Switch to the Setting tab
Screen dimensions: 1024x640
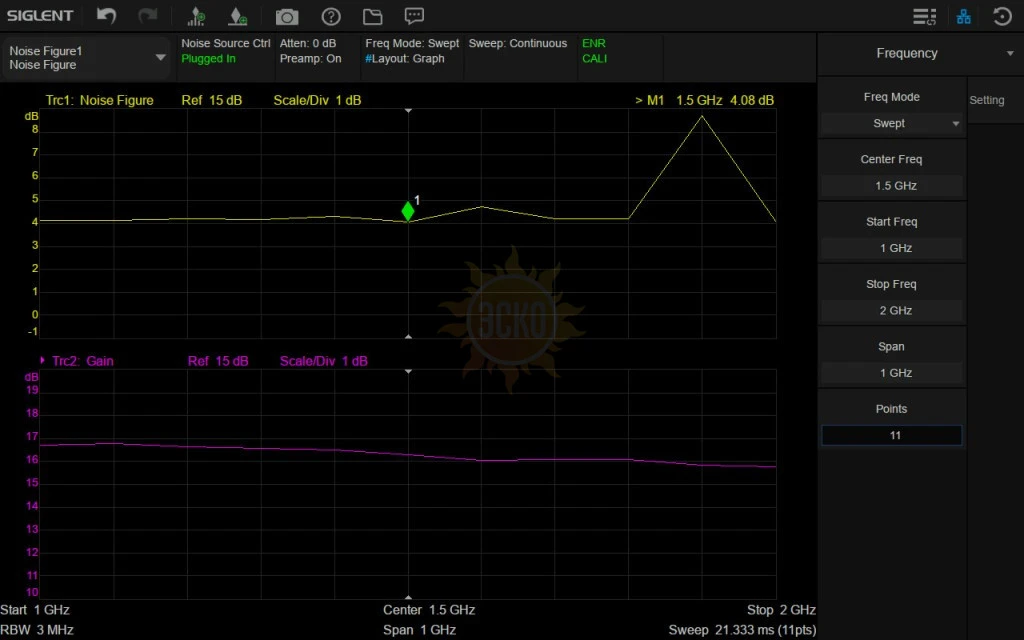click(x=986, y=100)
